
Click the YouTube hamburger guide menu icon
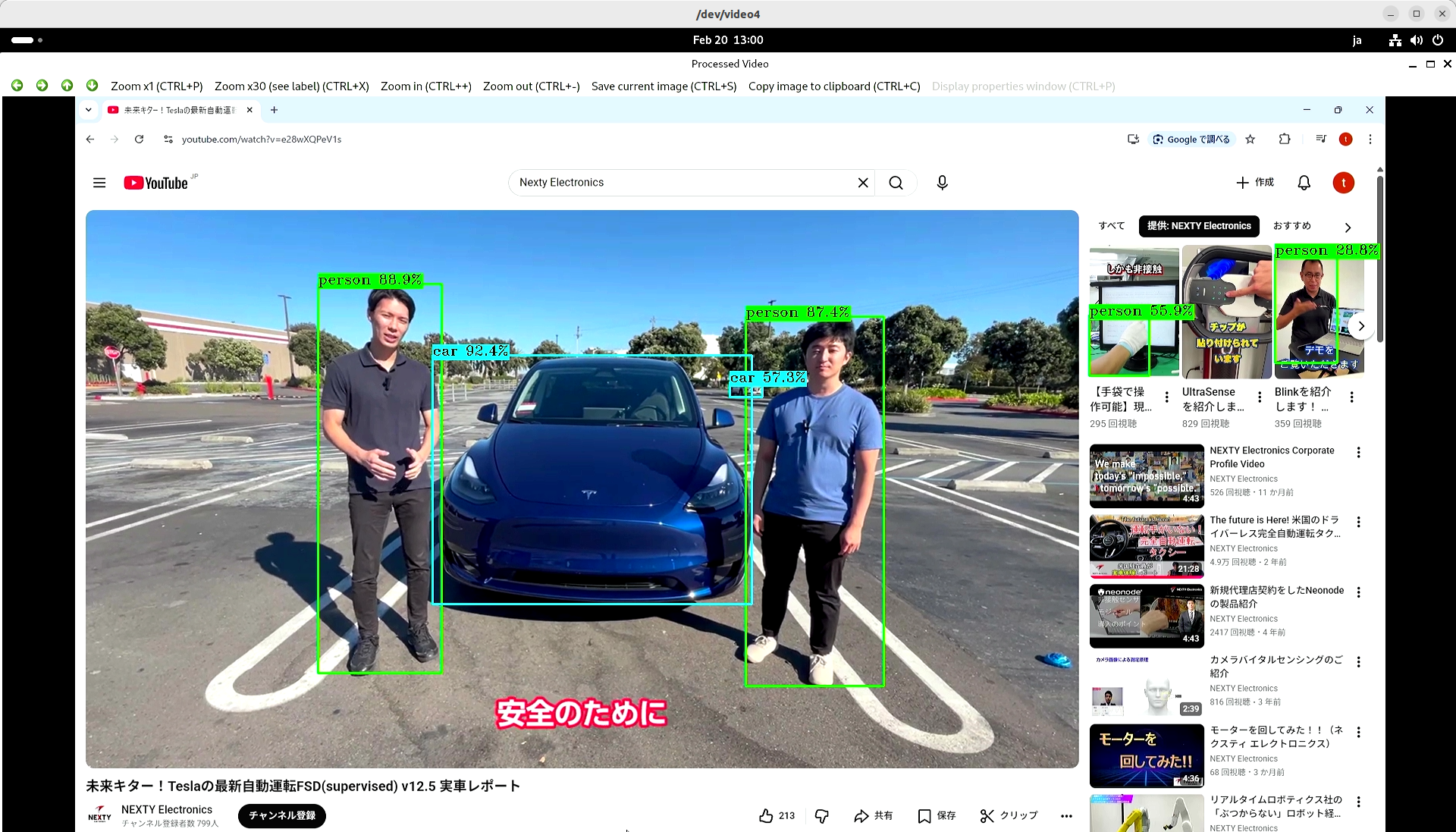point(99,183)
